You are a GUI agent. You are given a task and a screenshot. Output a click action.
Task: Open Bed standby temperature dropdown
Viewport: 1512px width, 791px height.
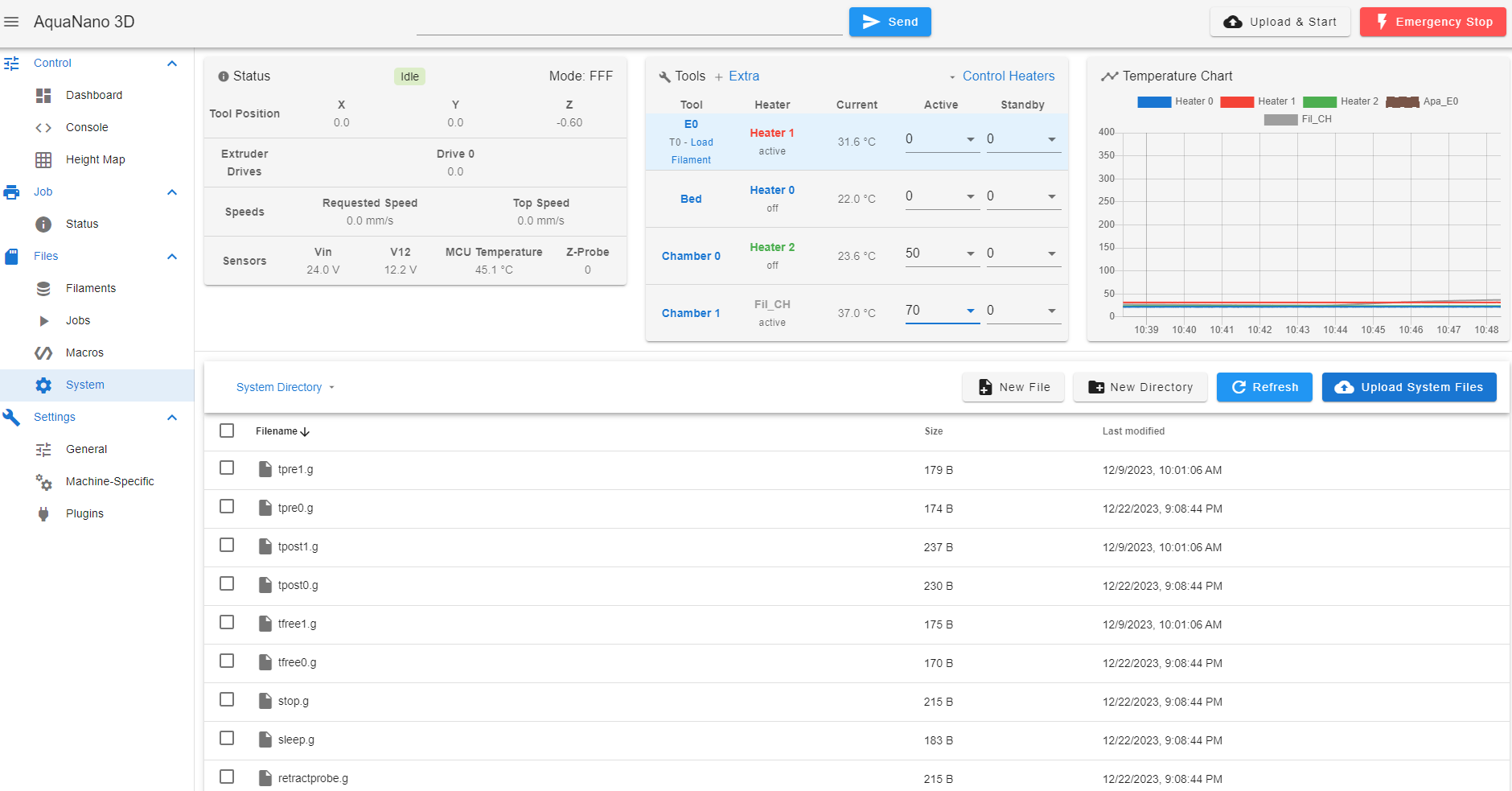click(x=1052, y=196)
